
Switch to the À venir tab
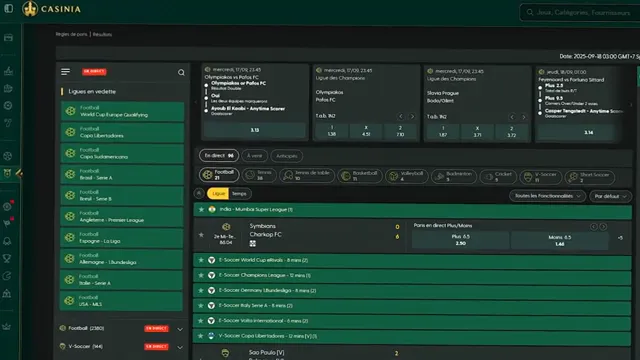[254, 156]
